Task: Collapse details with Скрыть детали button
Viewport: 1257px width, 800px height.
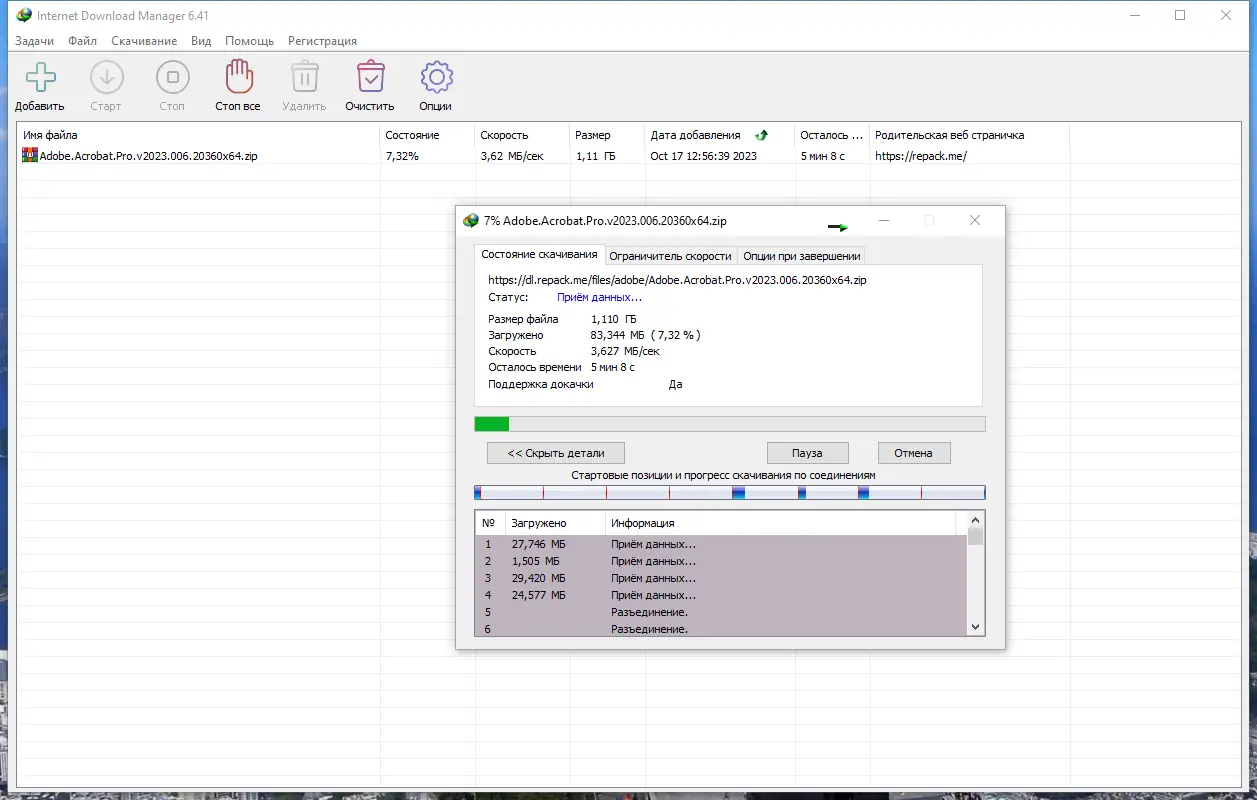Action: click(x=555, y=453)
